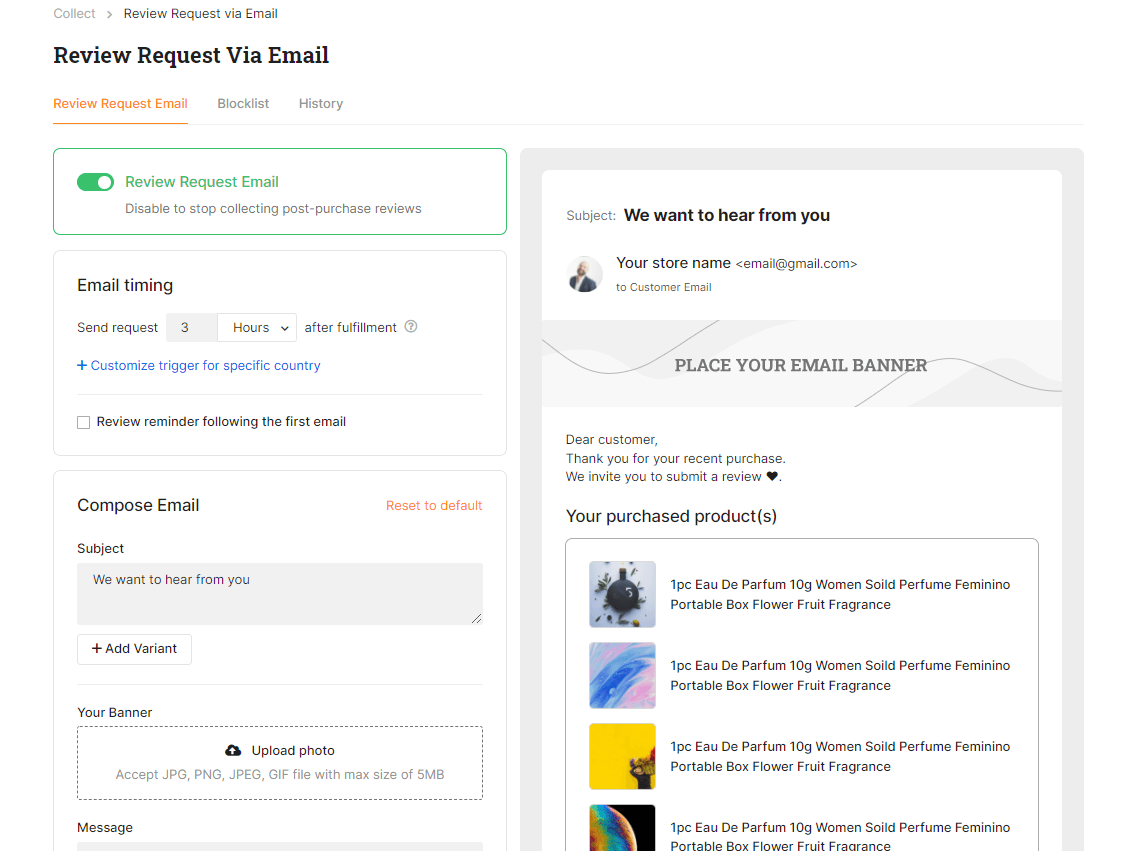Click the help icon beside "after fulfillment"
The width and height of the screenshot is (1122, 851).
coord(411,327)
